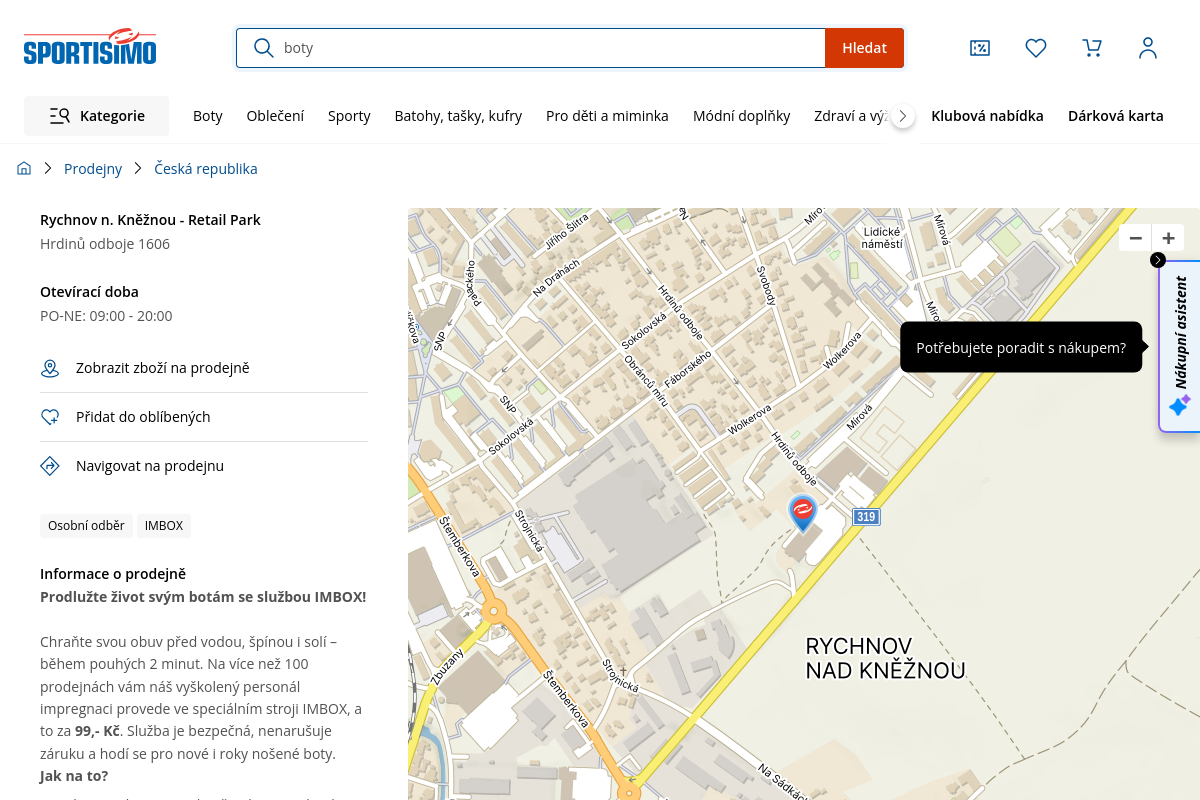Image resolution: width=1200 pixels, height=800 pixels.
Task: Expand the Kategorie menu
Action: 97,116
